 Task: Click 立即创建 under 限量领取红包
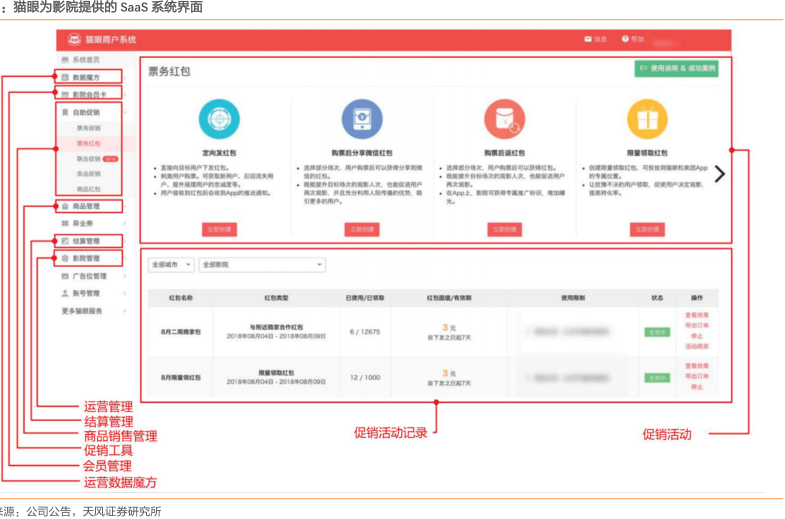tap(647, 228)
